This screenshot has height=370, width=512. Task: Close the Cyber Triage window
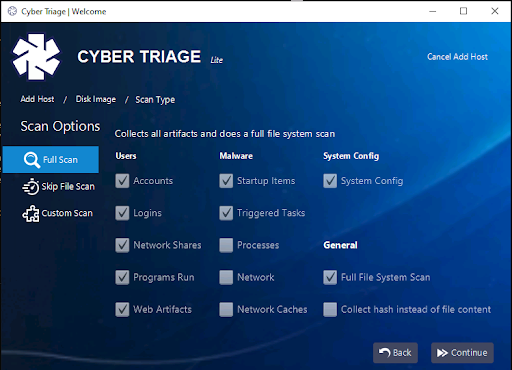point(495,11)
